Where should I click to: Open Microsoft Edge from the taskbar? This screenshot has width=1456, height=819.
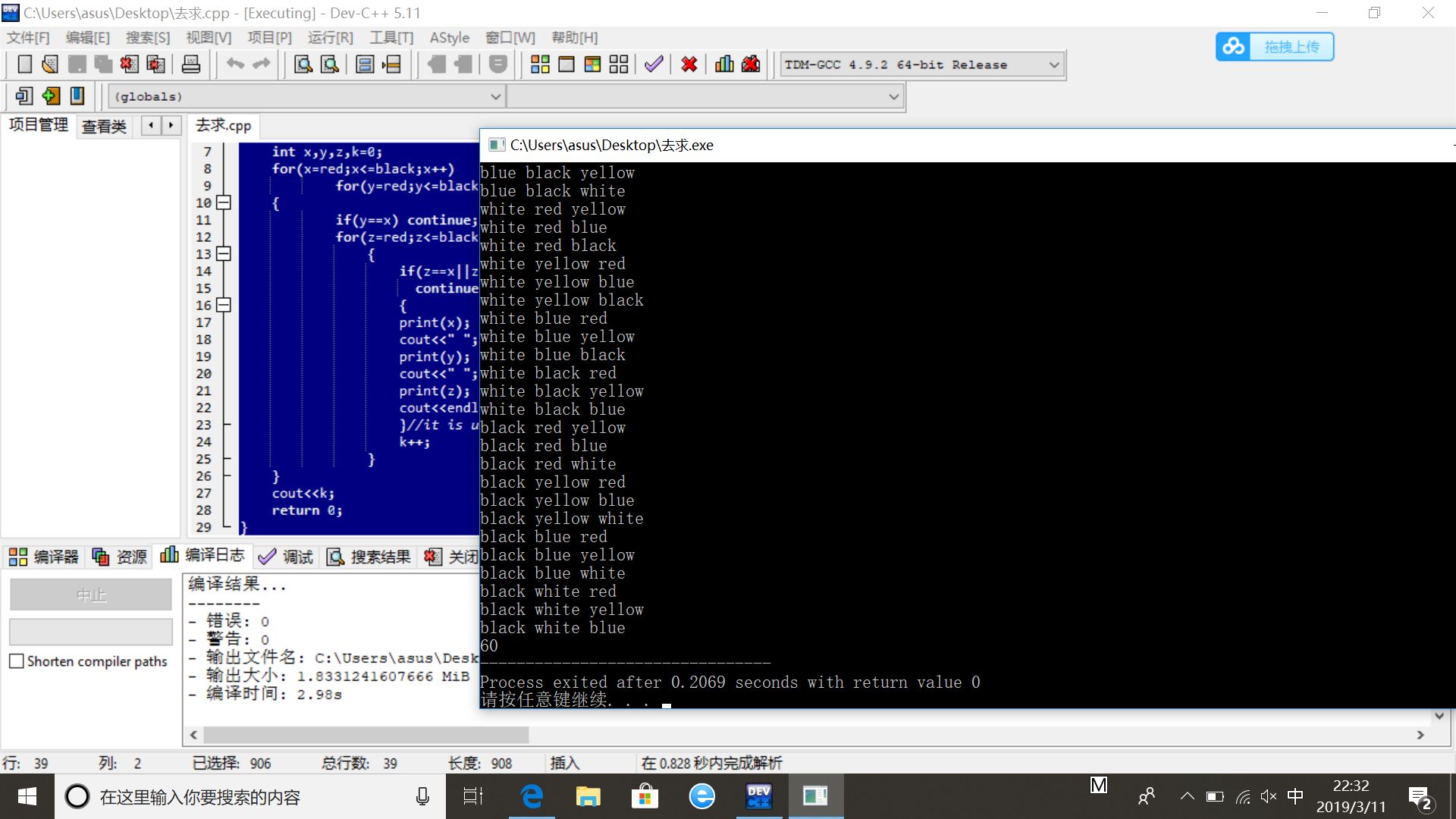532,796
